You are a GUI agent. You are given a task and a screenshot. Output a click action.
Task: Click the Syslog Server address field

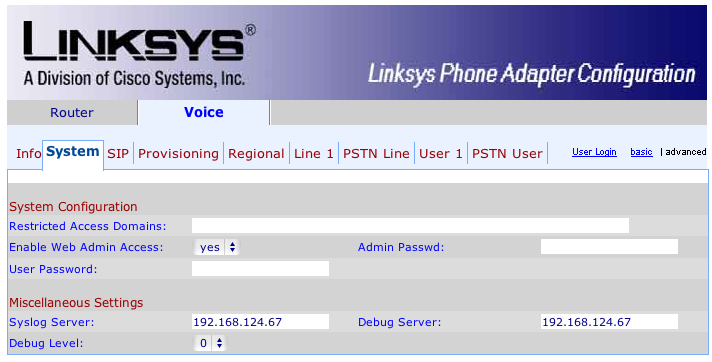(260, 322)
